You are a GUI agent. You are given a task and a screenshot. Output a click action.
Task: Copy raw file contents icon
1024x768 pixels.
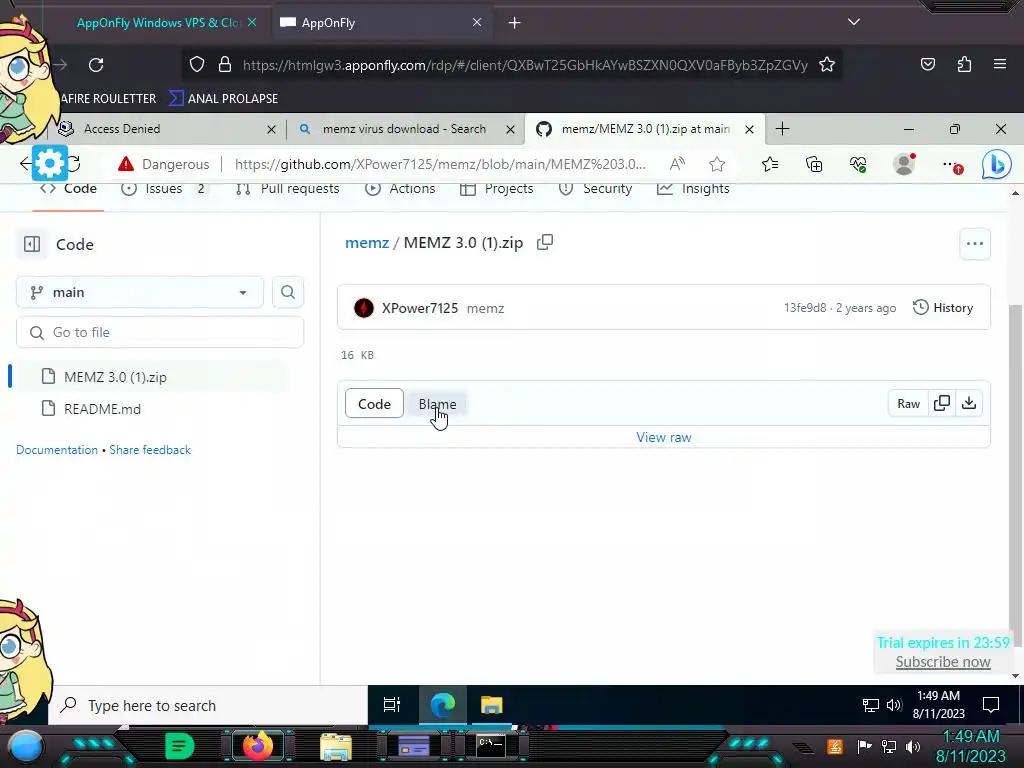[x=942, y=404]
